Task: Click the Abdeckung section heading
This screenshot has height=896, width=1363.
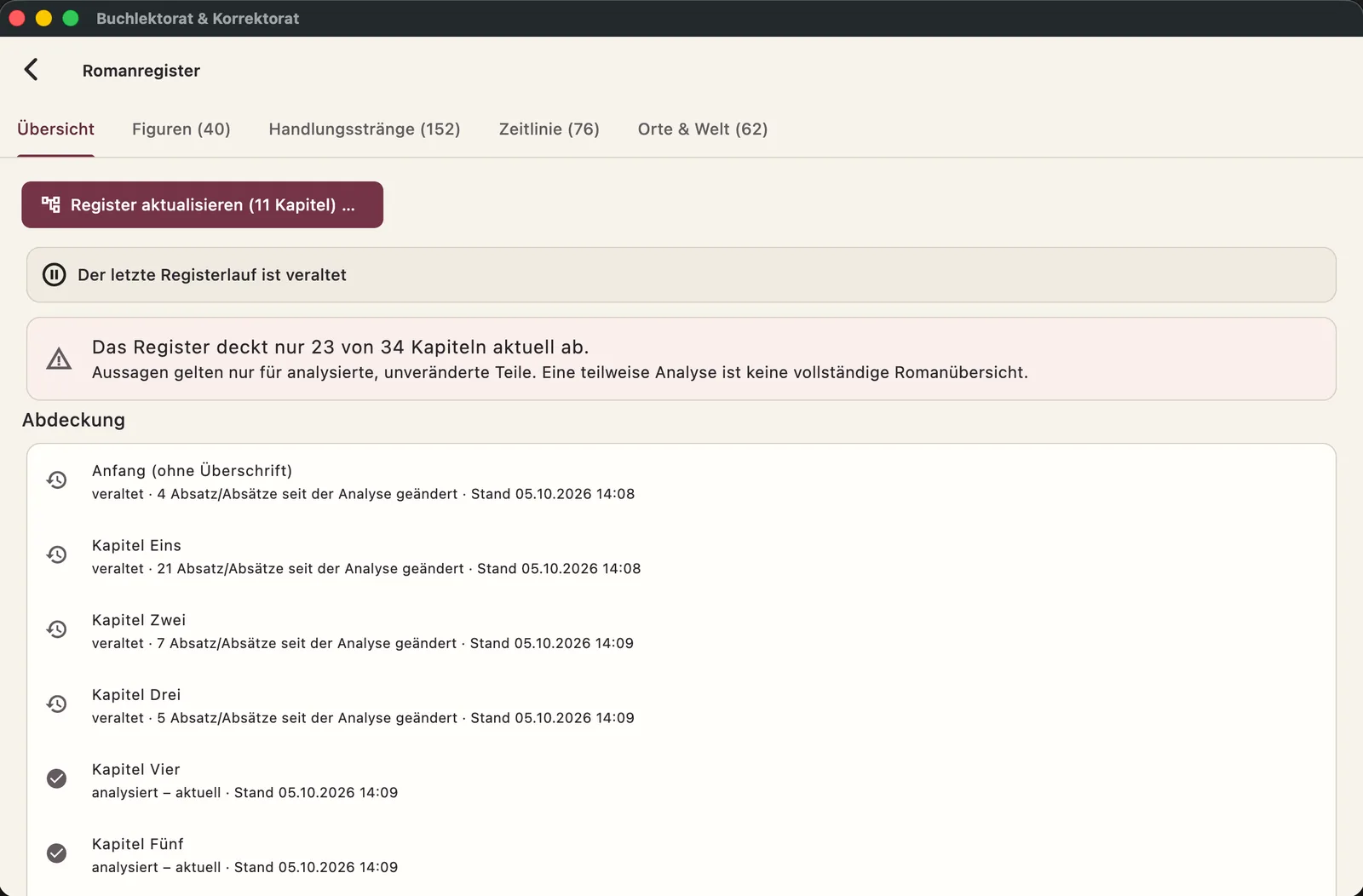Action: point(73,420)
